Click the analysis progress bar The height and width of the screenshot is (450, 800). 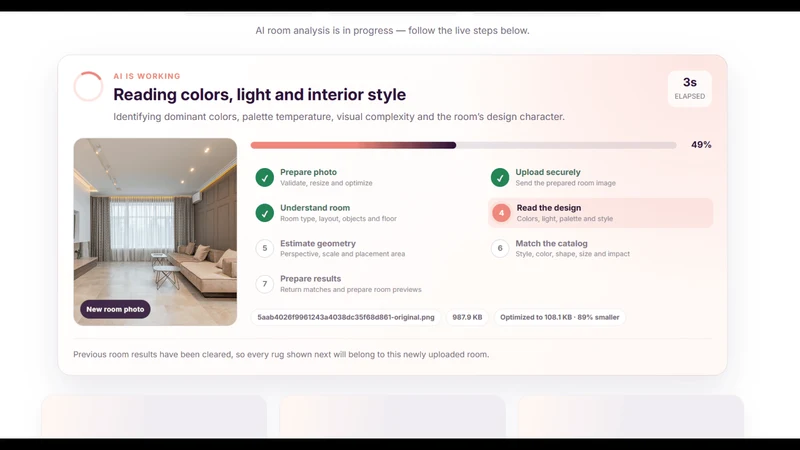(463, 145)
